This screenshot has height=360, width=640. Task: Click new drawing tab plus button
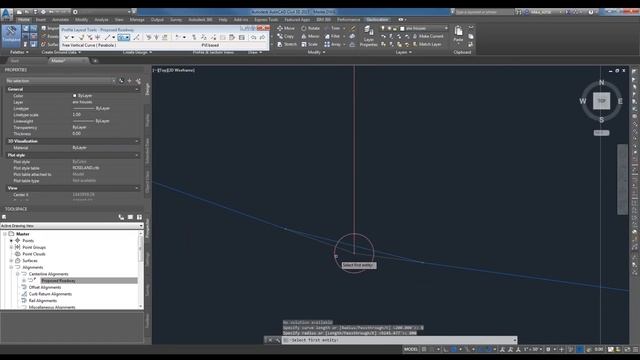tap(95, 61)
